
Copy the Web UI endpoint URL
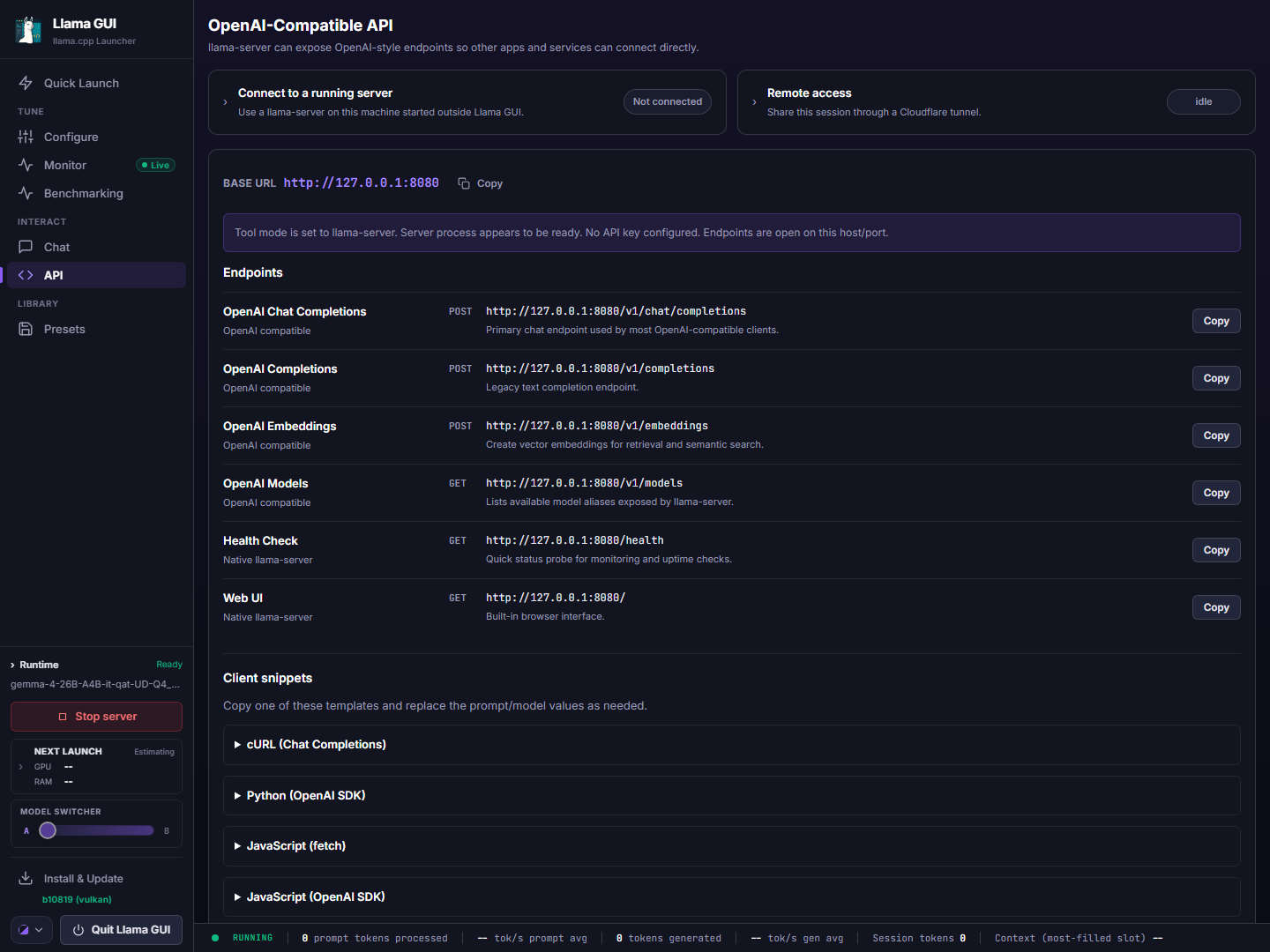pyautogui.click(x=1216, y=607)
